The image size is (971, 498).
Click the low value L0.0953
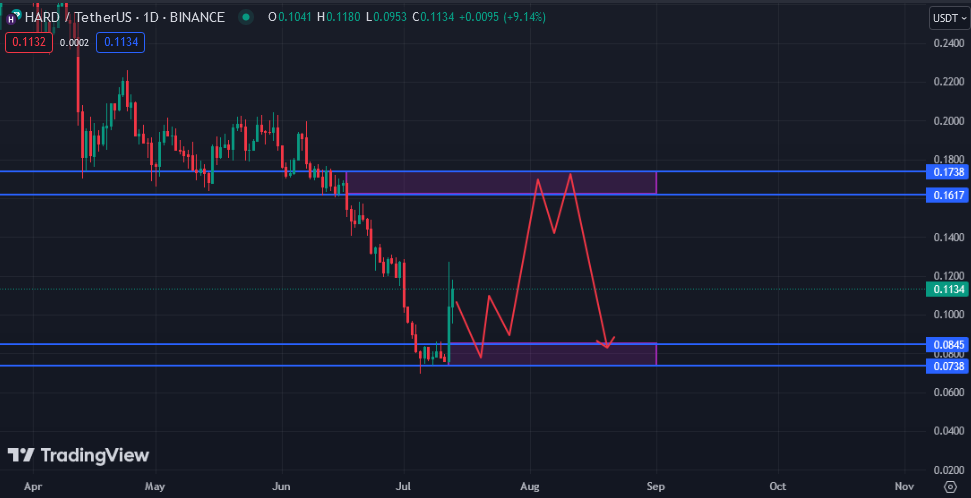point(386,17)
